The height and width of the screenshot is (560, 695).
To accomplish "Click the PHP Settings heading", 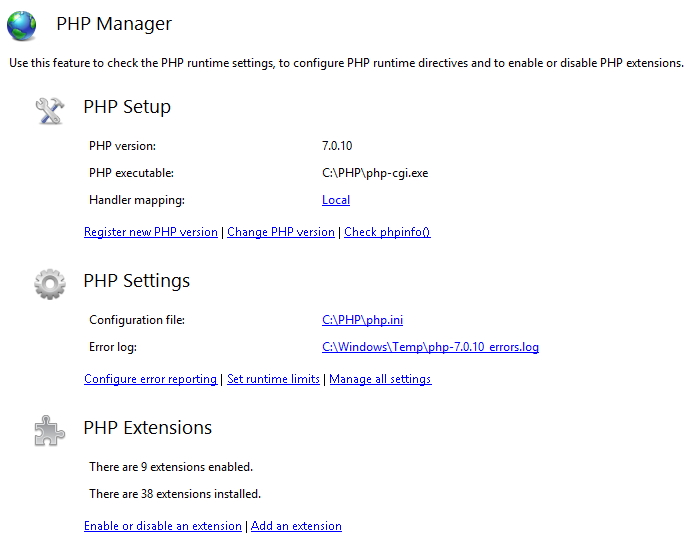I will [137, 281].
